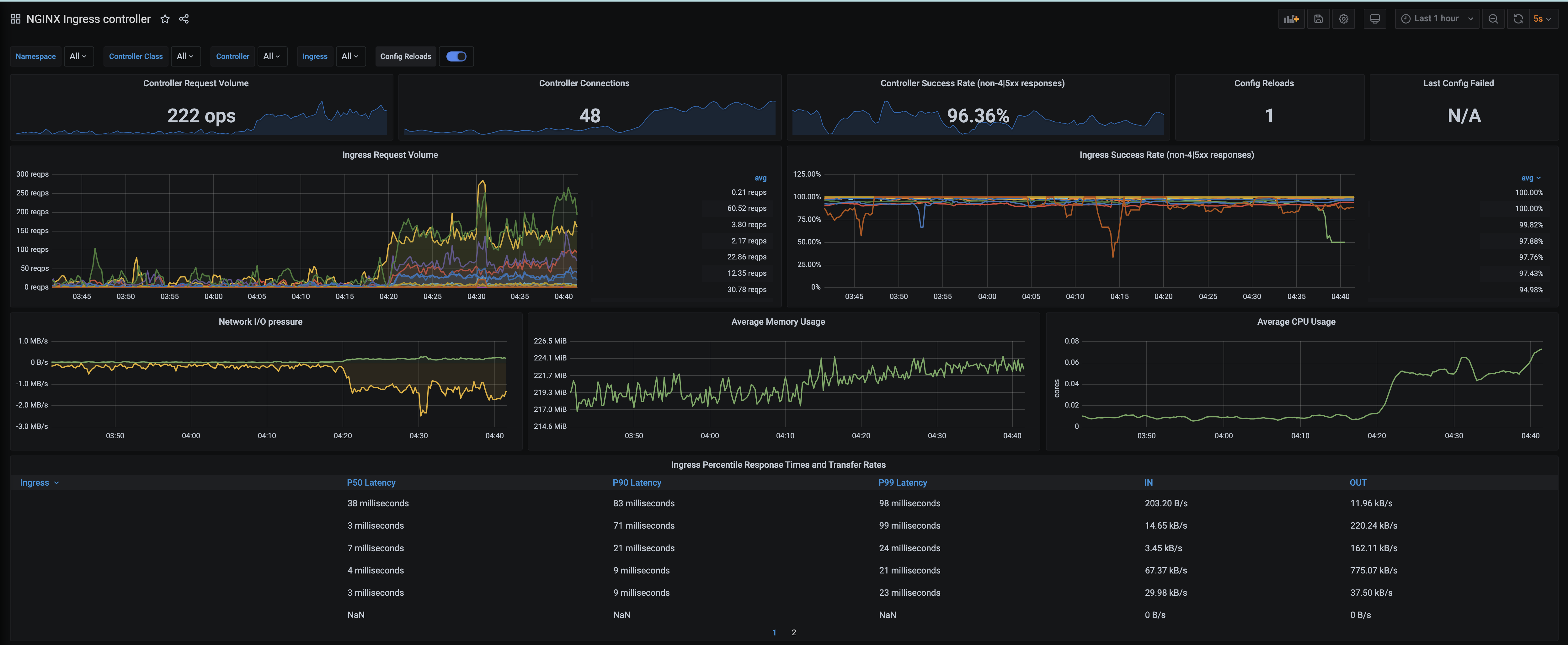
Task: Toggle the Config Reloads switch
Action: [x=456, y=56]
